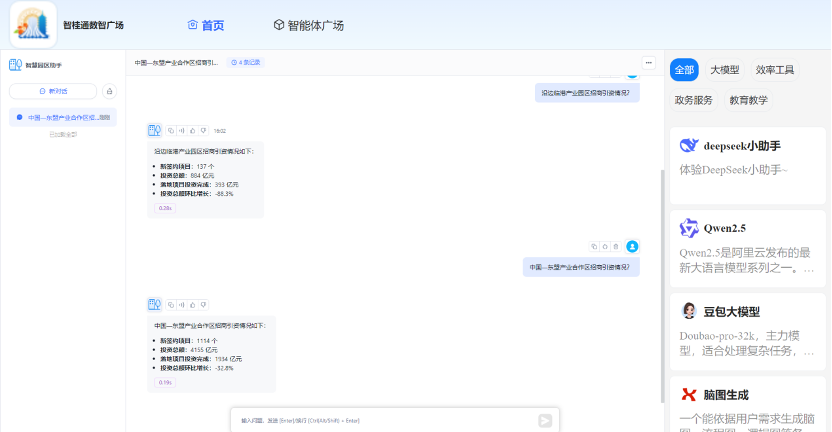832x432 pixels.
Task: Focus the question input box
Action: click(380, 421)
